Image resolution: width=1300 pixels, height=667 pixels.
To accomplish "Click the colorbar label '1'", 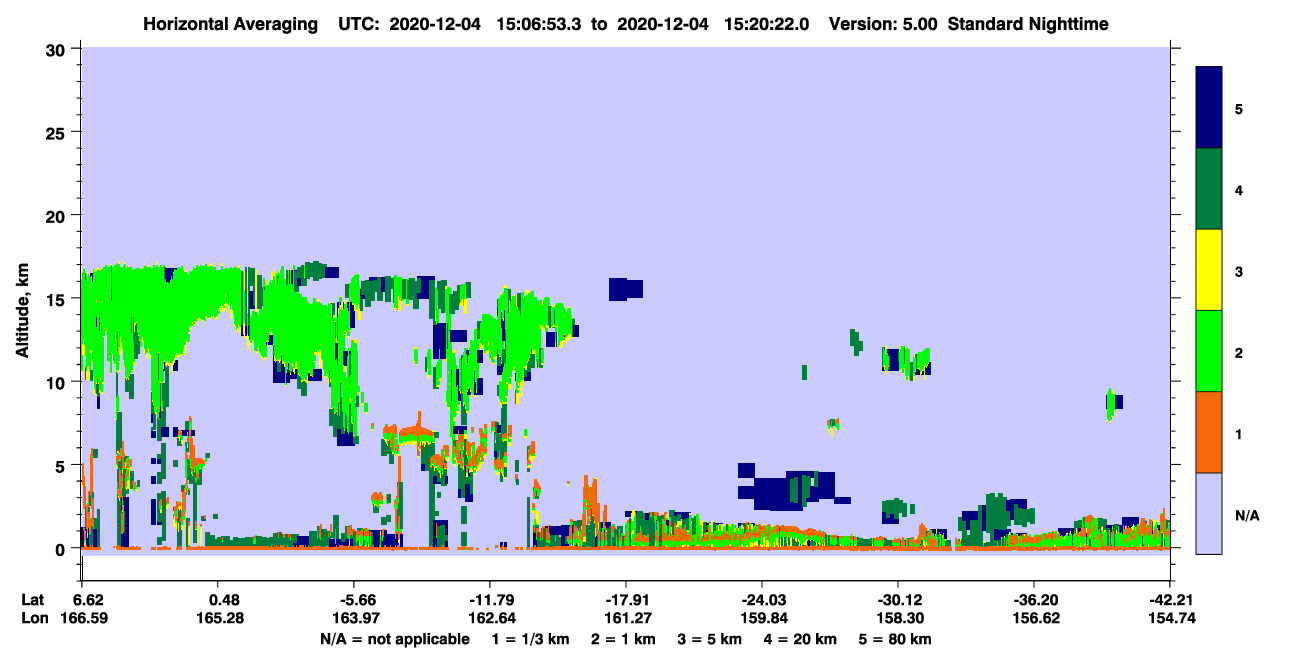I will coord(1239,434).
